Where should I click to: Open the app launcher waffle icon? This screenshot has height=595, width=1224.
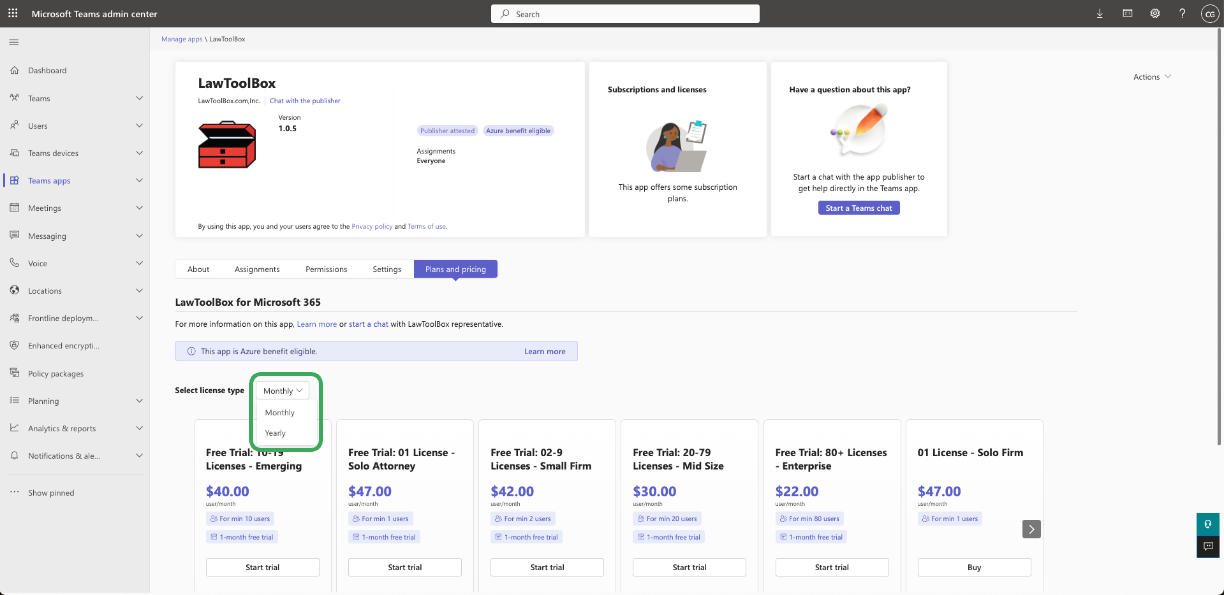pyautogui.click(x=12, y=14)
